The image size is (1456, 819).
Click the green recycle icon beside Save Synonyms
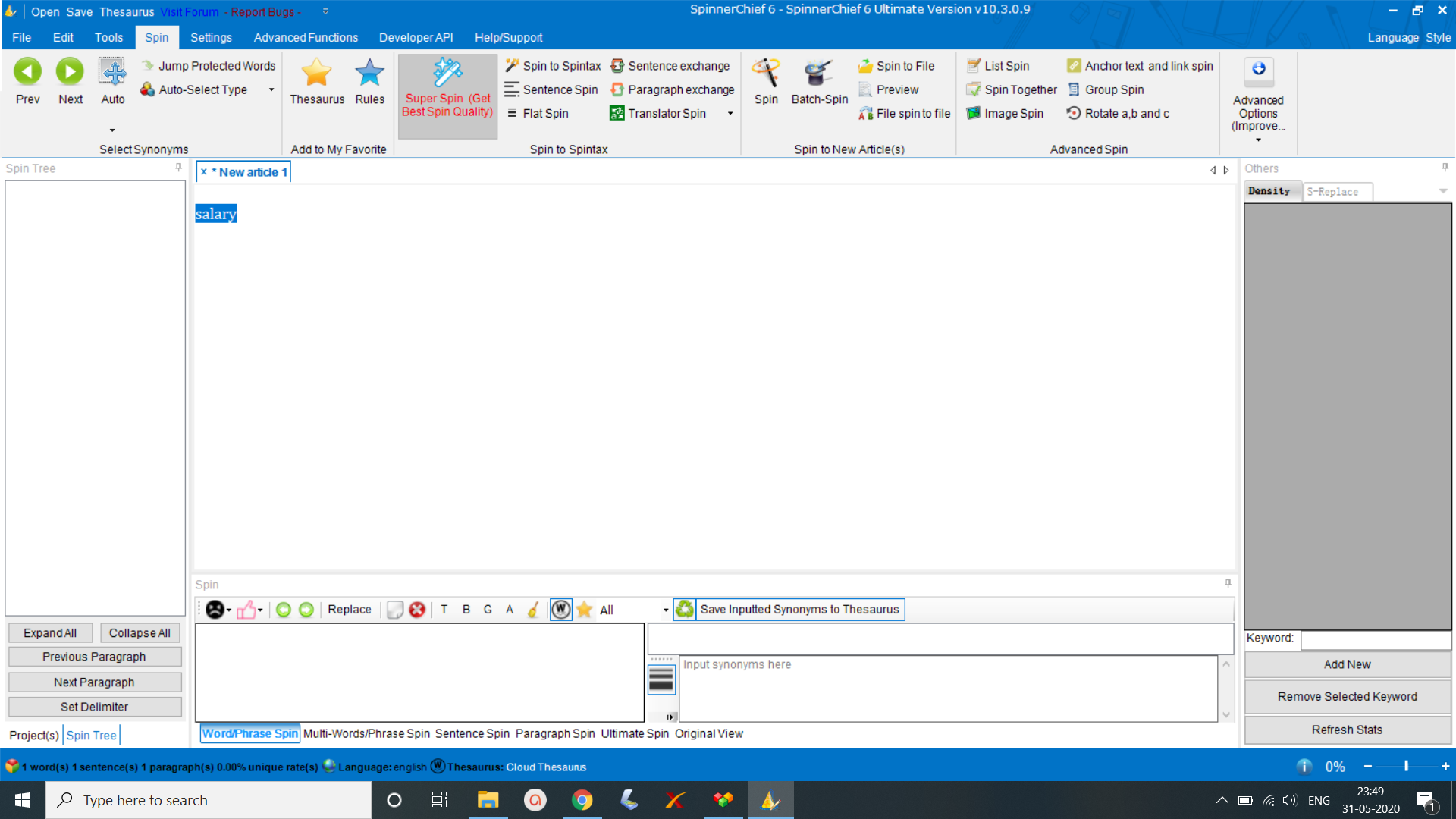coord(684,609)
